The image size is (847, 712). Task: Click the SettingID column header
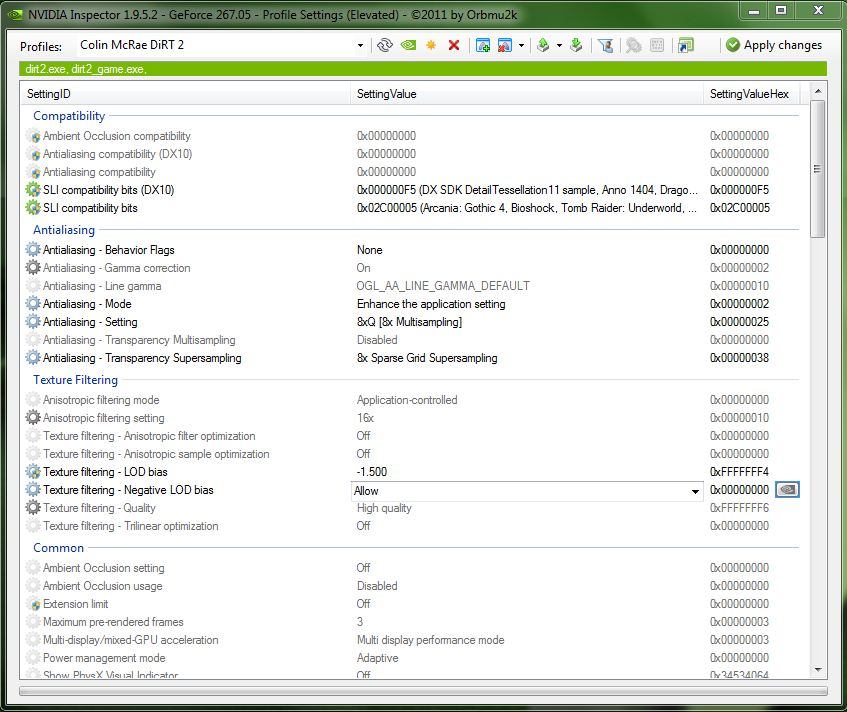tap(185, 94)
